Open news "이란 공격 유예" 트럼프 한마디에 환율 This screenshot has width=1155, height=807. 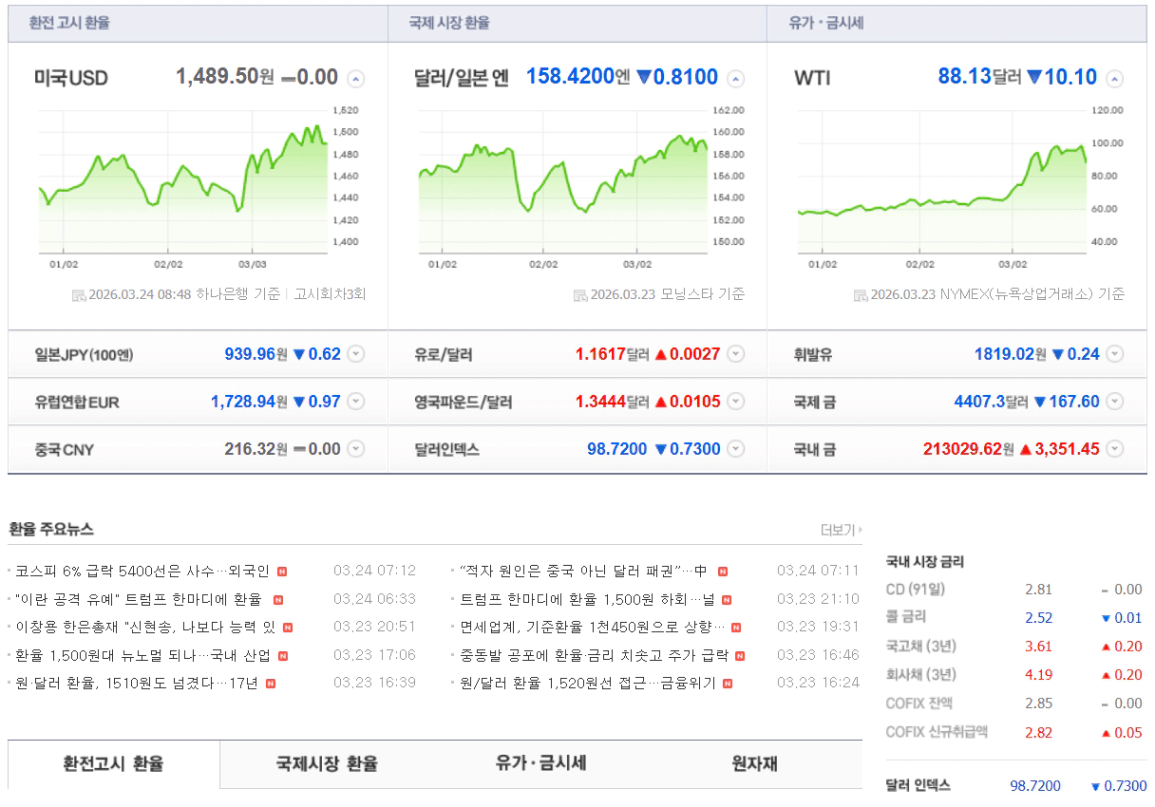[x=138, y=599]
